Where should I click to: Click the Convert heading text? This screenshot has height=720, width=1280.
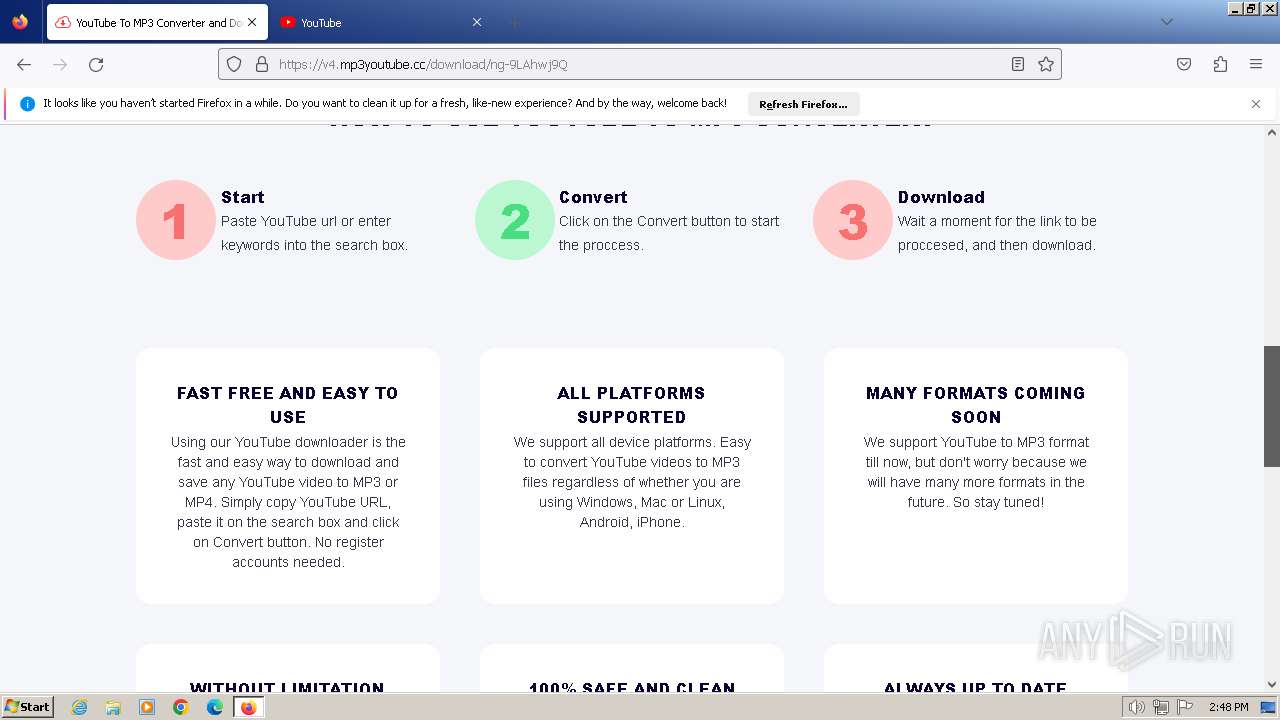tap(593, 197)
